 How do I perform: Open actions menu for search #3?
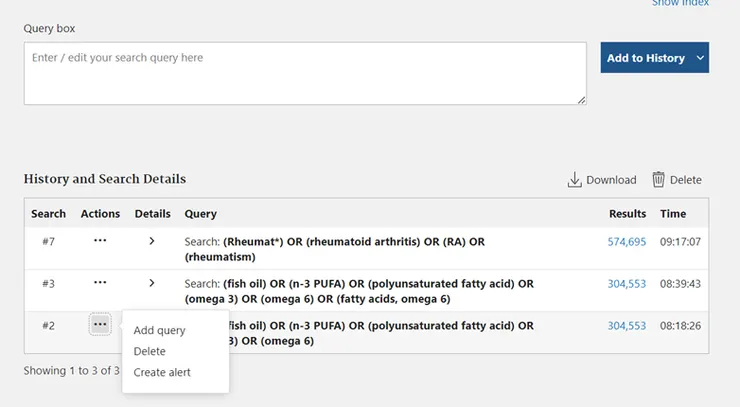[x=100, y=283]
